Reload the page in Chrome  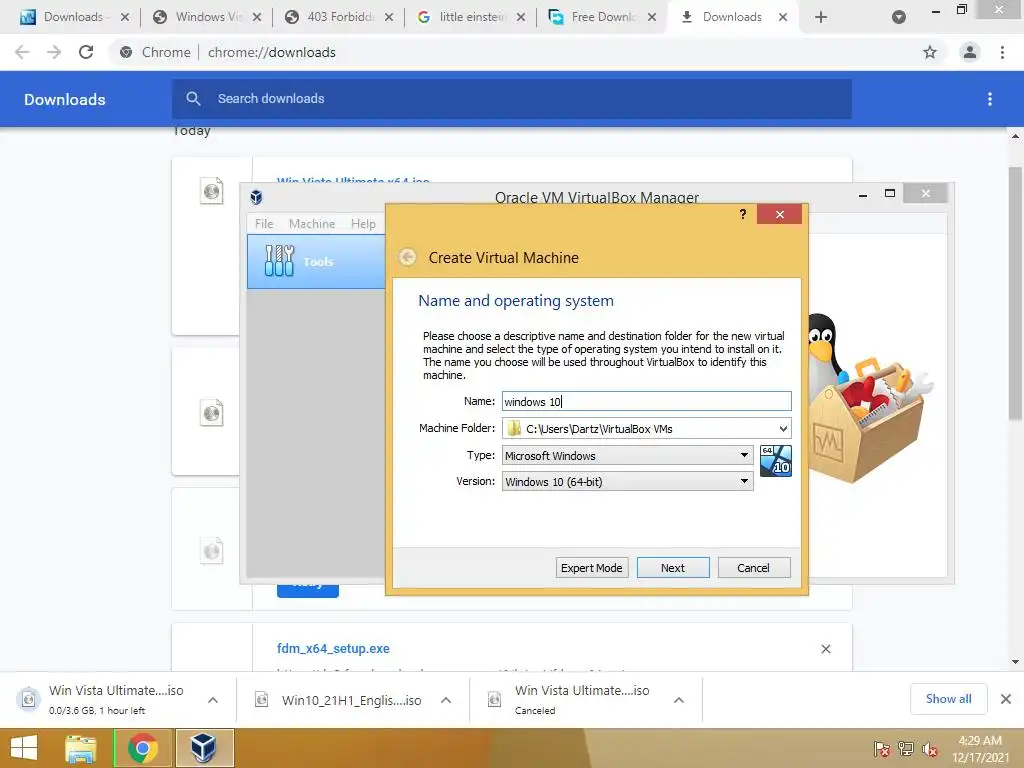click(86, 52)
